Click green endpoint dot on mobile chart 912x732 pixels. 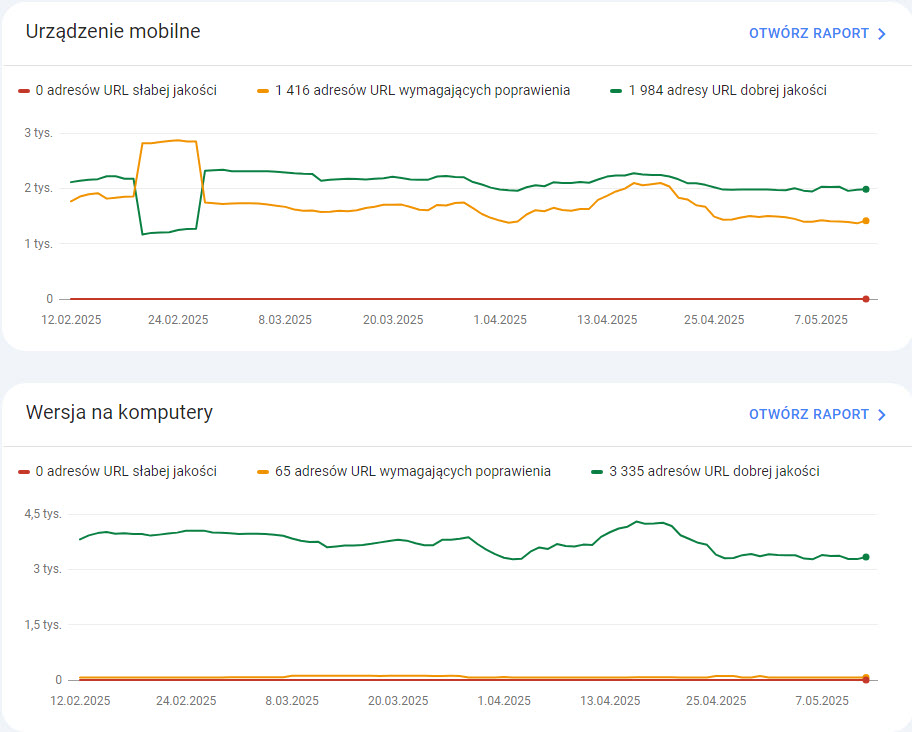tap(866, 189)
